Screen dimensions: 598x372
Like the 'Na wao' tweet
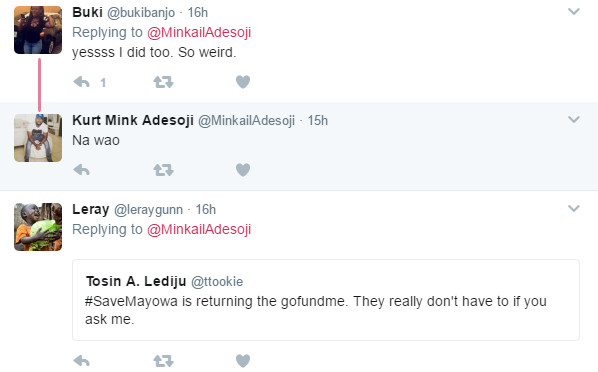243,170
